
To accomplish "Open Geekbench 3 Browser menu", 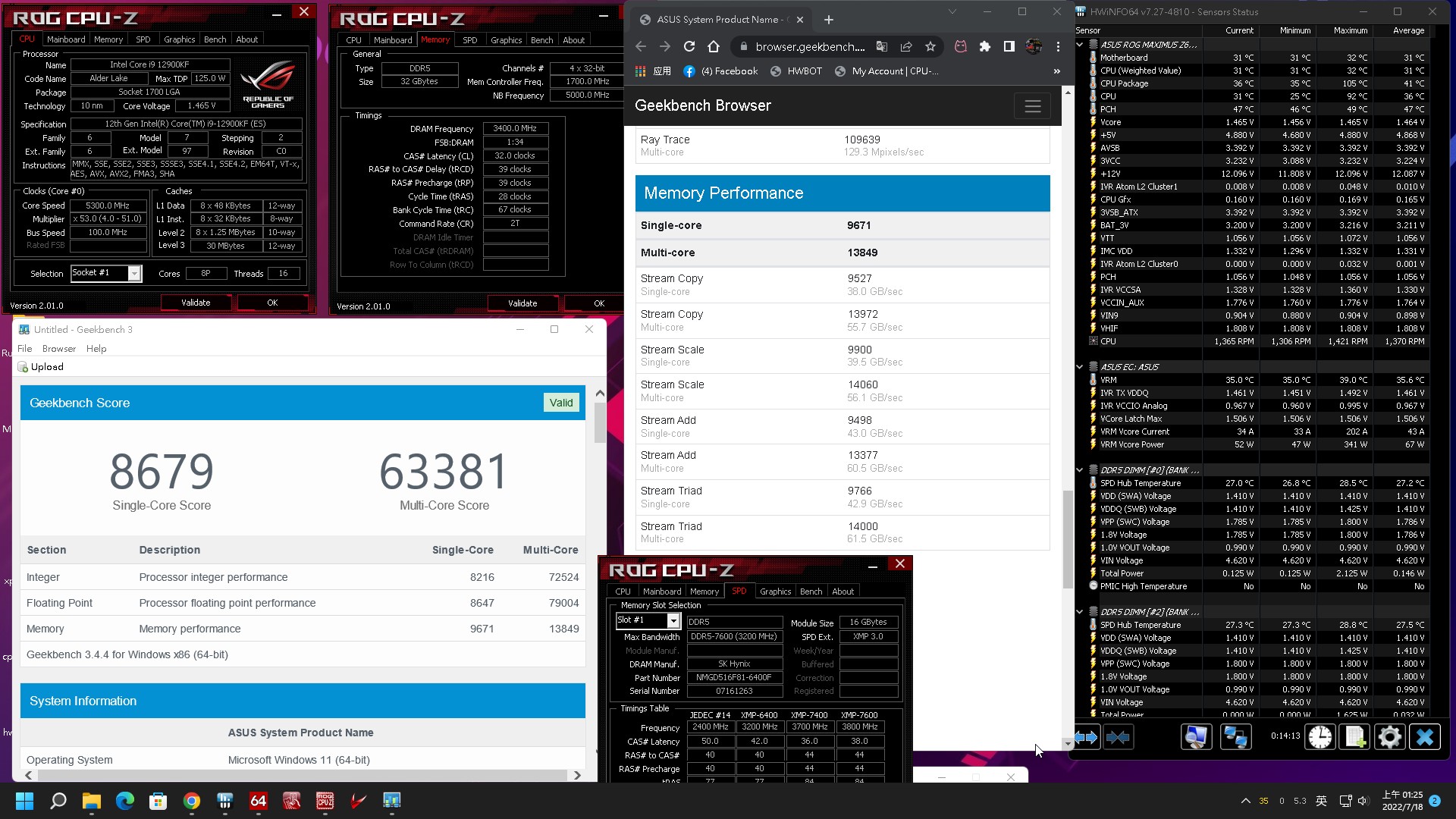I will [x=59, y=349].
